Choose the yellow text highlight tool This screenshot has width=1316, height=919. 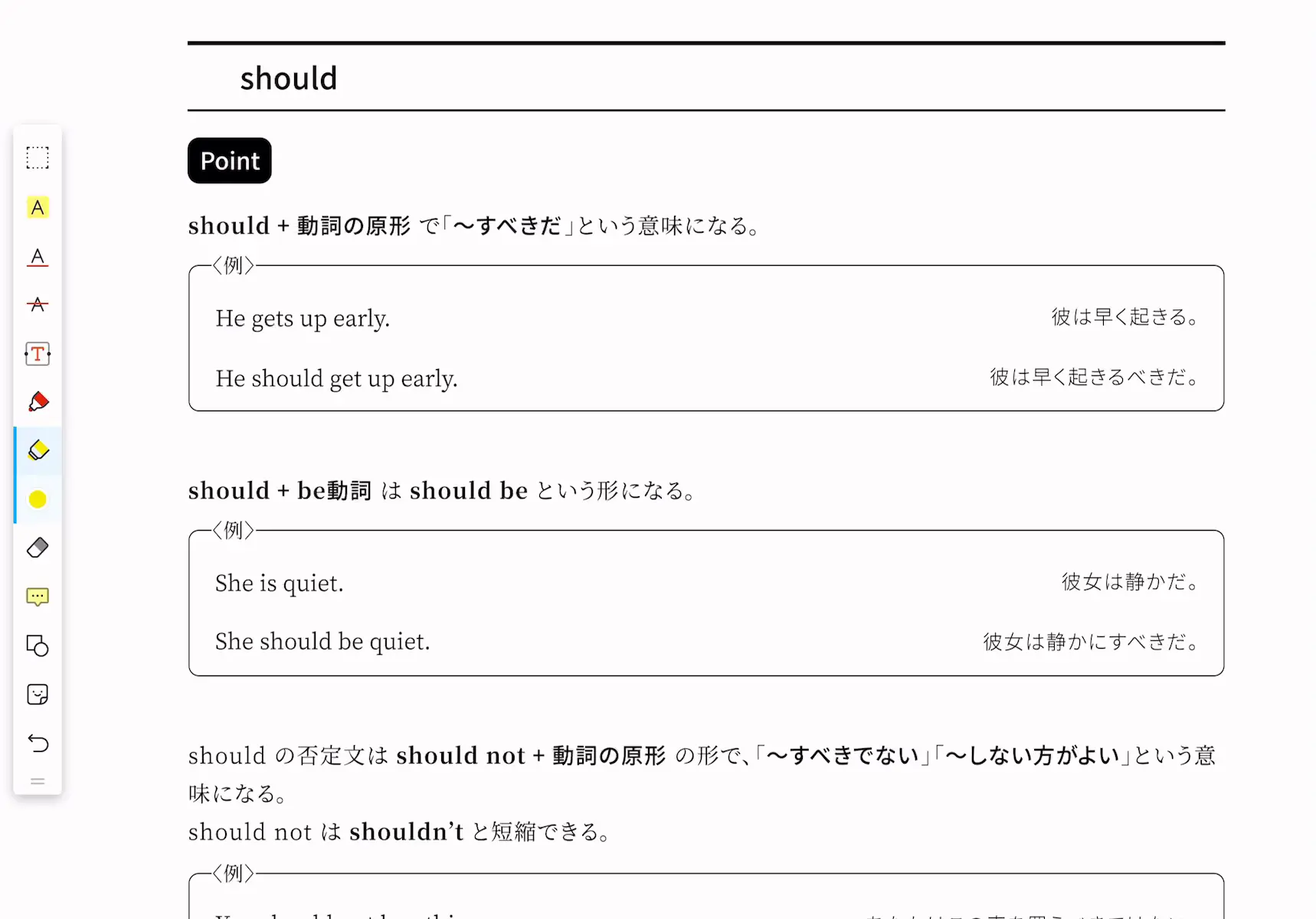[x=38, y=208]
